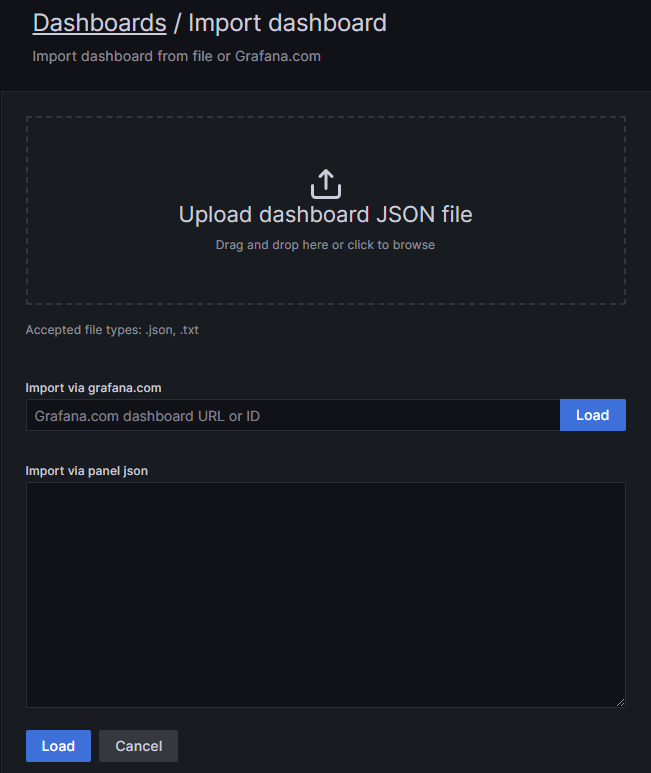Click the Upload dashboard JSON file heading
The height and width of the screenshot is (773, 651).
[325, 214]
